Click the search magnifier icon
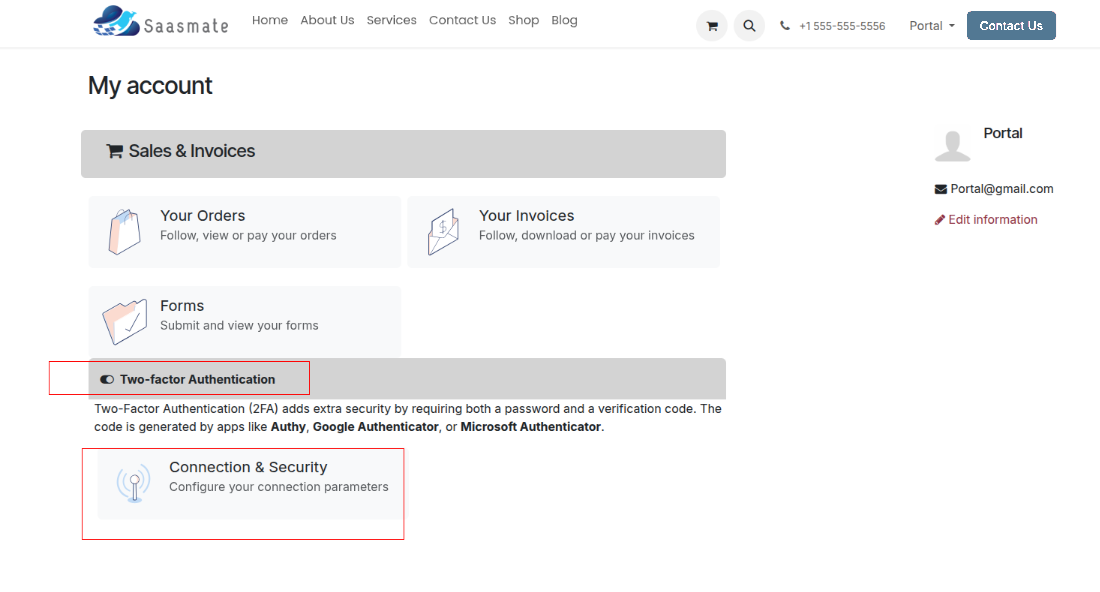The height and width of the screenshot is (592, 1100). [x=749, y=26]
